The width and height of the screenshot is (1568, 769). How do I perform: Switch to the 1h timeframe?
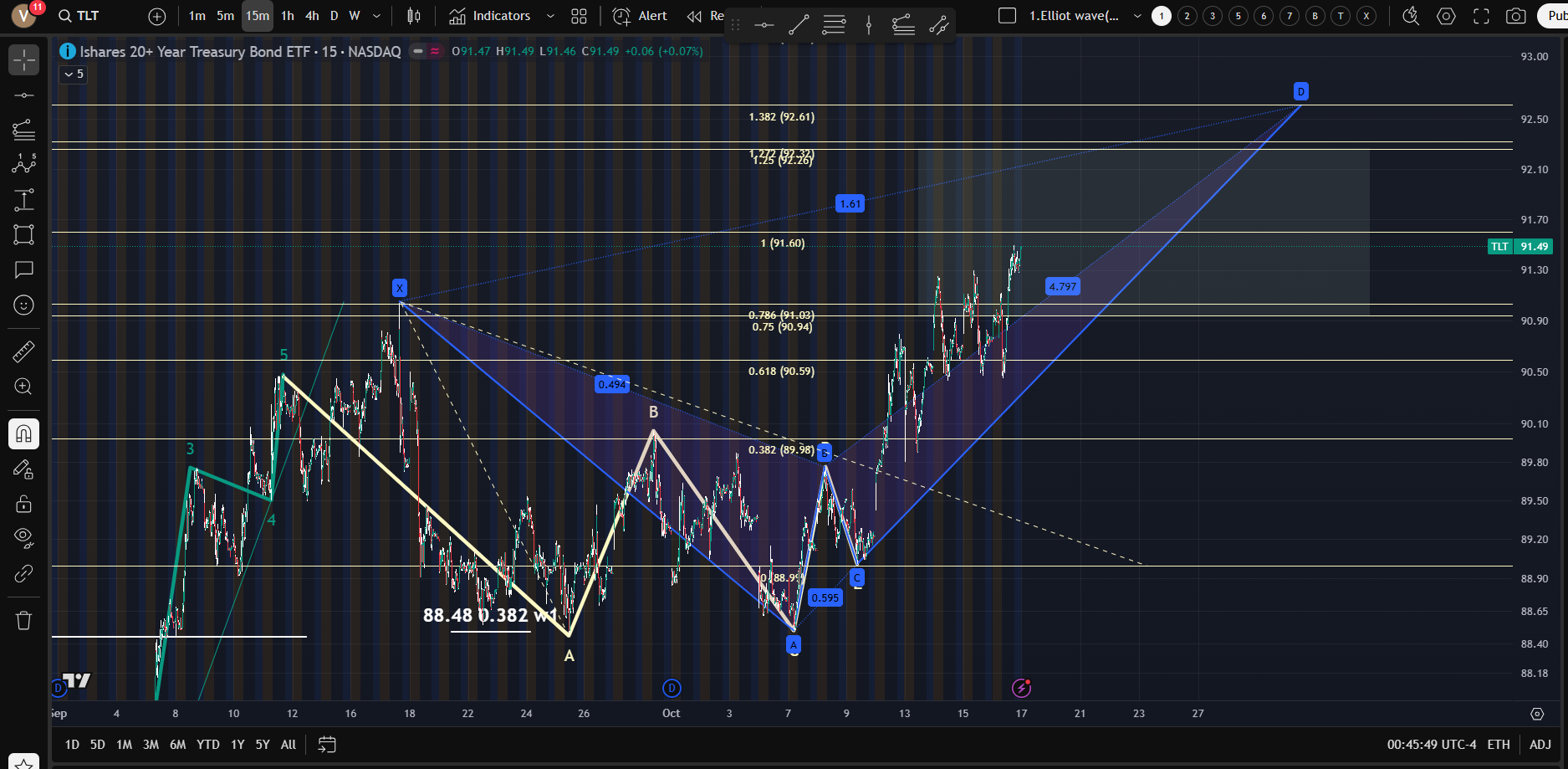point(287,16)
